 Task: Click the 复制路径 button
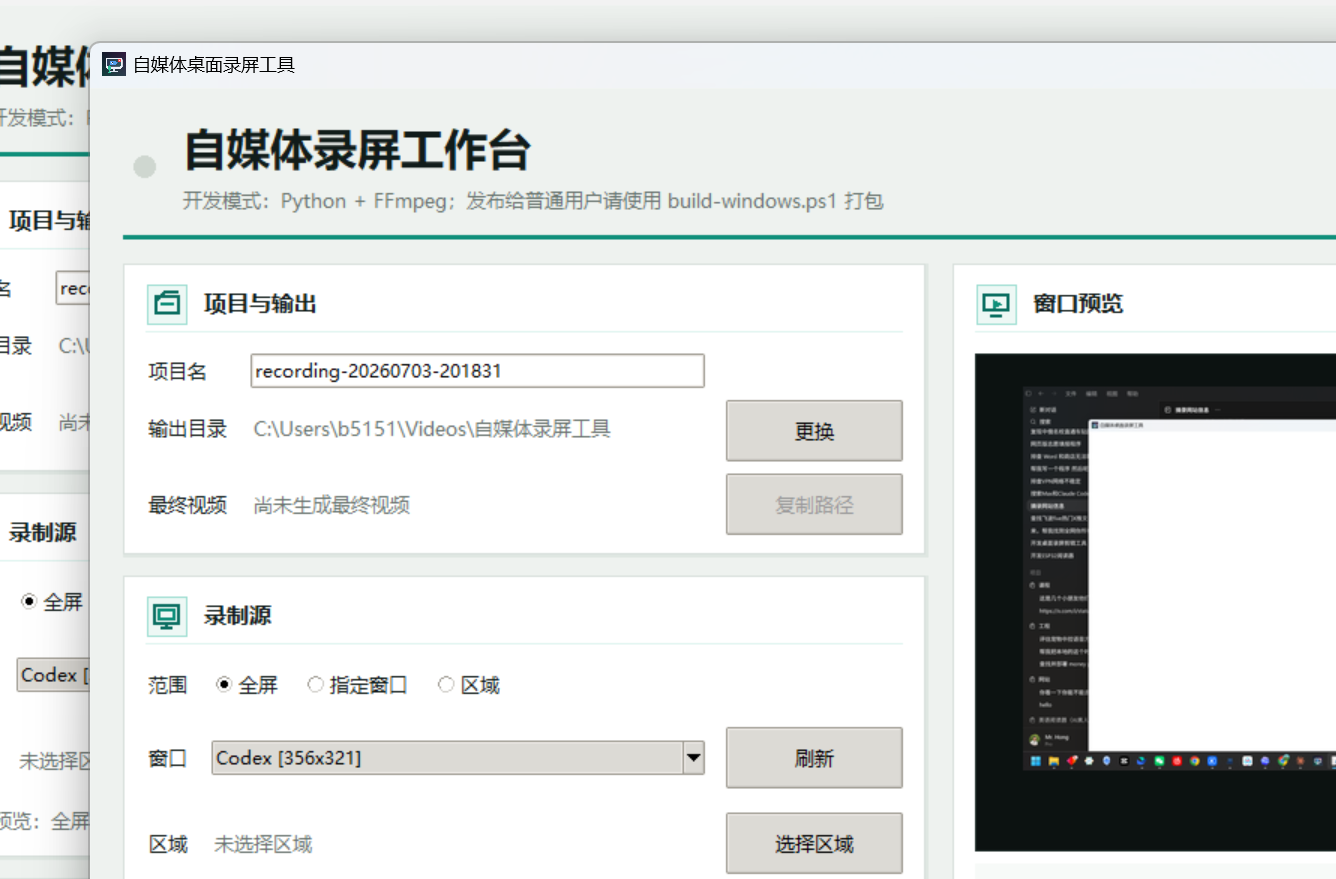814,505
